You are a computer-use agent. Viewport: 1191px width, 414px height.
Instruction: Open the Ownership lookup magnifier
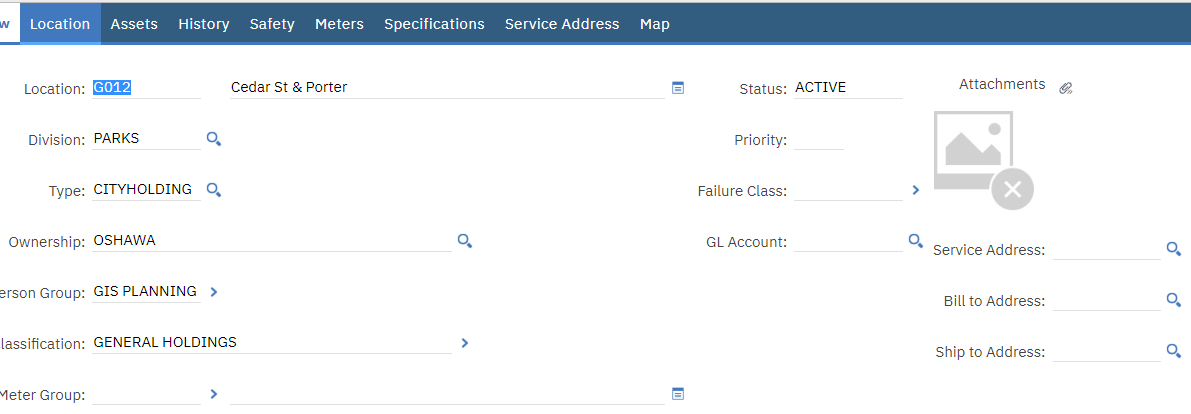(465, 242)
